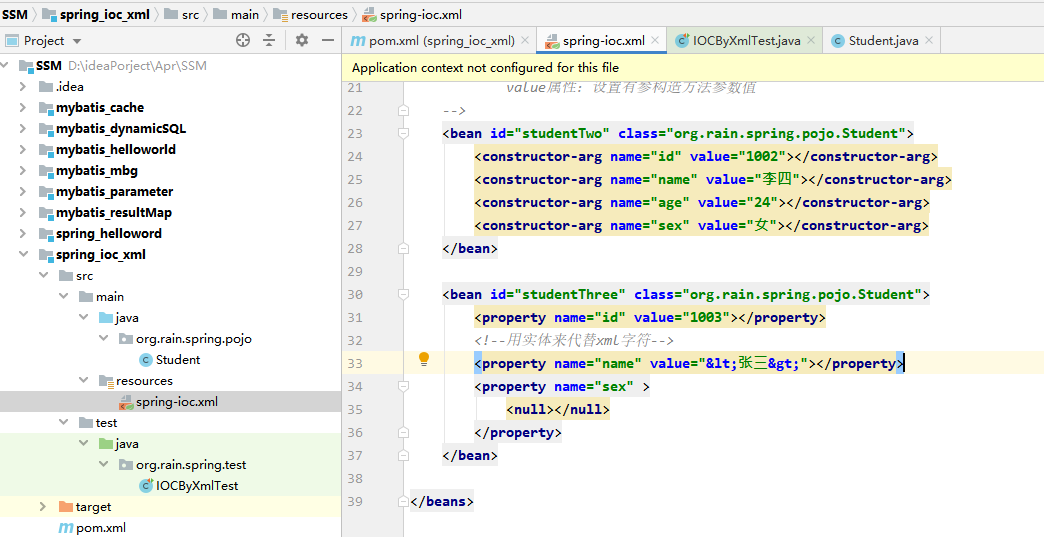The image size is (1044, 537).
Task: Click the spring-ioc.xml breadcrumb
Action: [x=412, y=15]
